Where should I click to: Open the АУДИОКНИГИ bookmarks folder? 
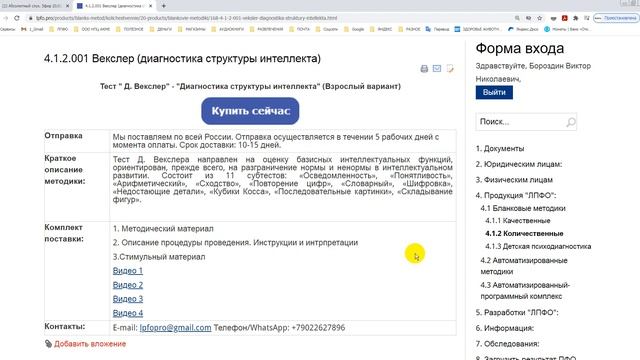(227, 29)
